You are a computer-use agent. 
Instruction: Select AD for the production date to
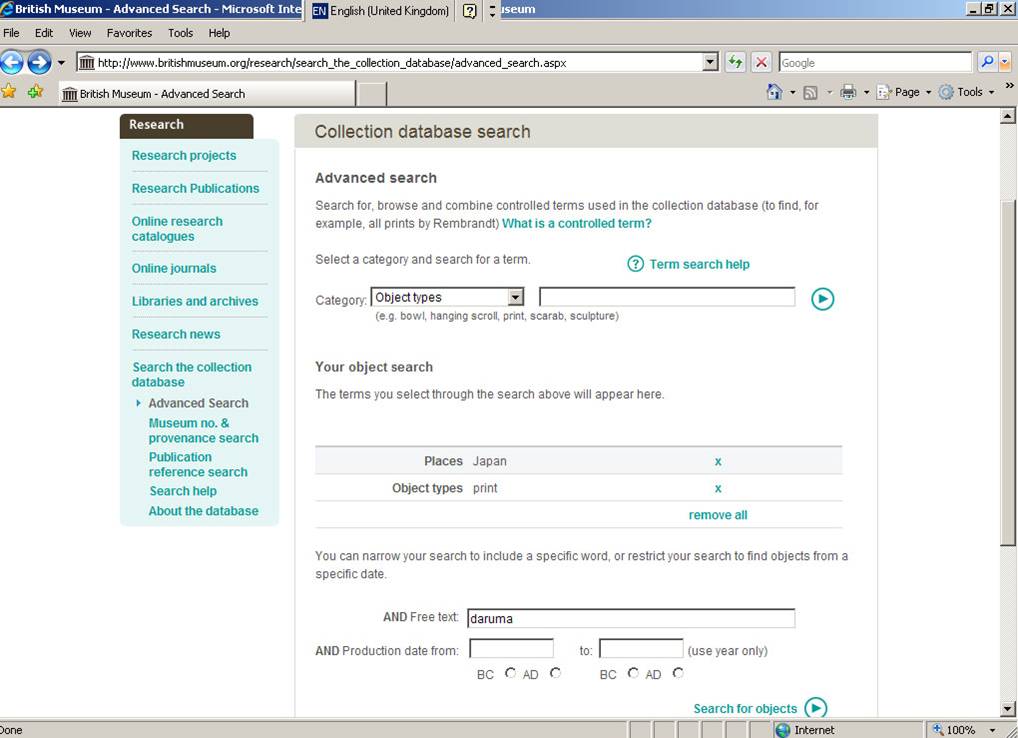point(678,673)
